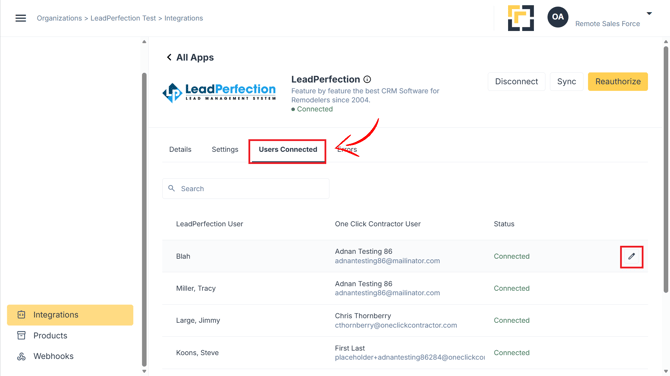Click the Status column header
The height and width of the screenshot is (376, 670).
click(x=504, y=224)
